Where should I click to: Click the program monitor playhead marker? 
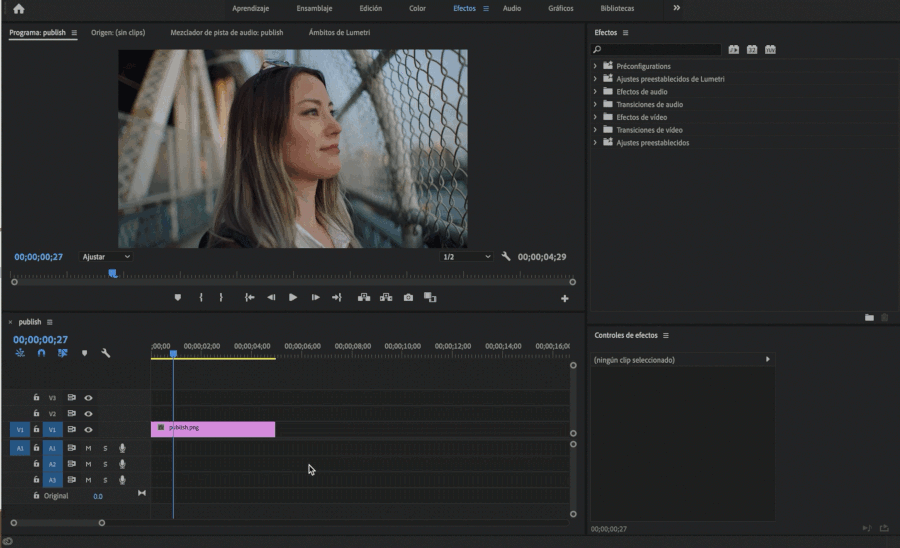tap(112, 273)
